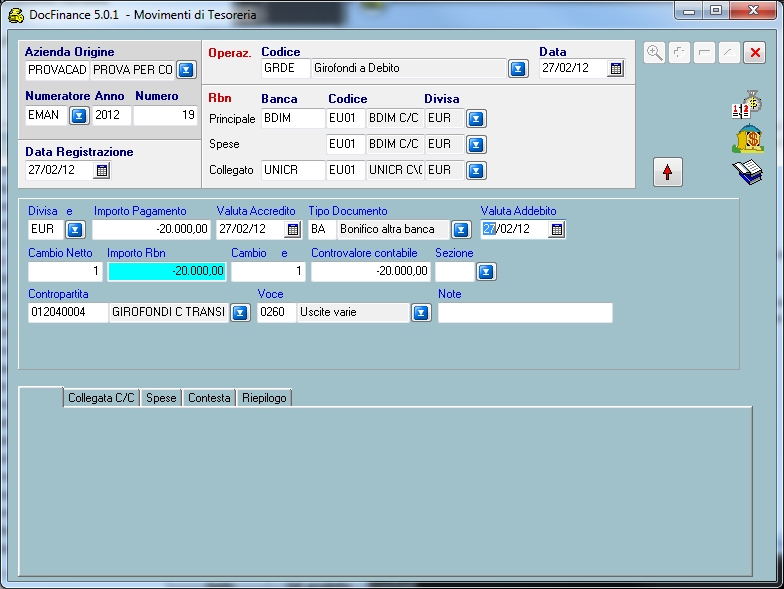Open calendar next to Data field

(616, 69)
